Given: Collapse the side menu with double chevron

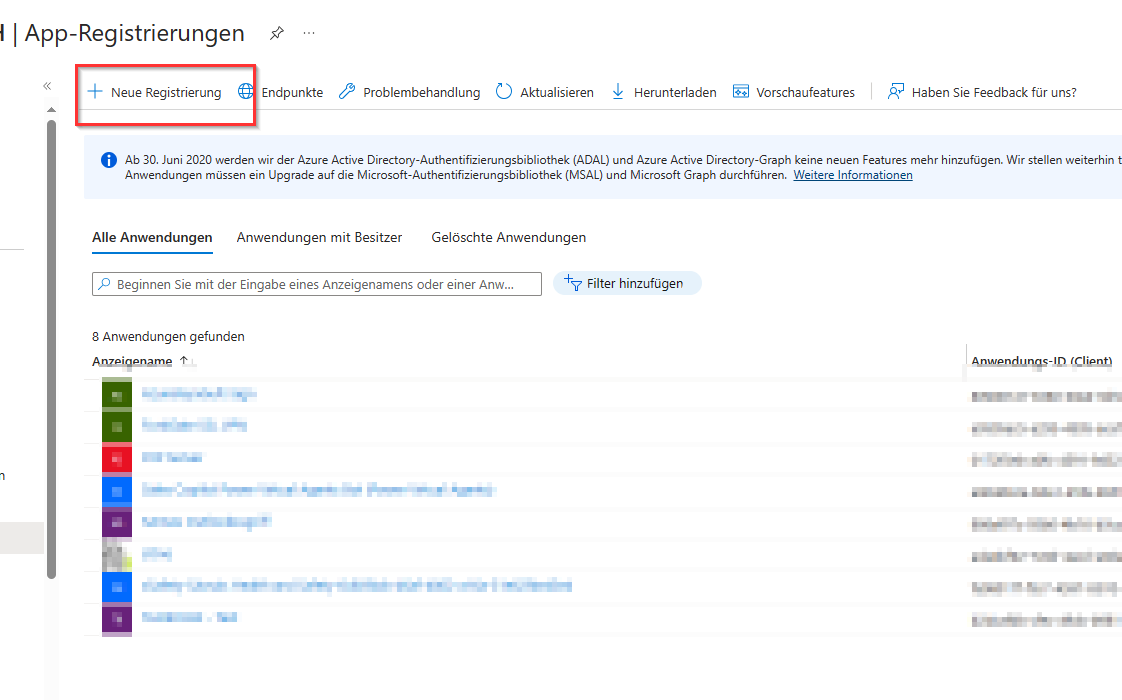Looking at the screenshot, I should (47, 86).
